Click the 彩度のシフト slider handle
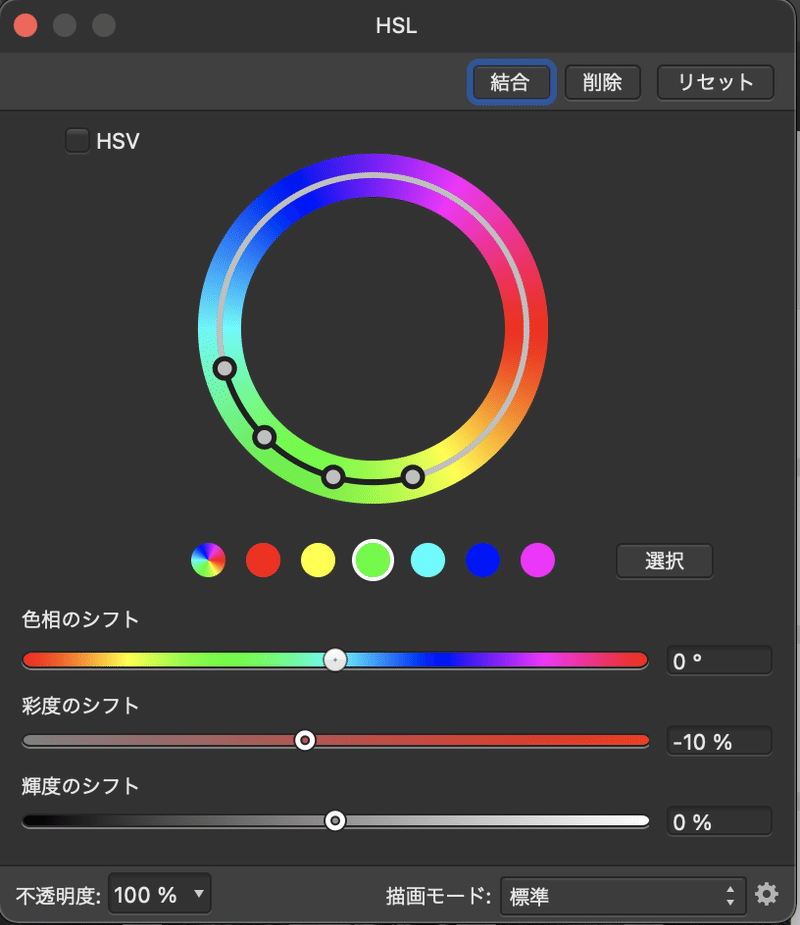800x925 pixels. [305, 740]
